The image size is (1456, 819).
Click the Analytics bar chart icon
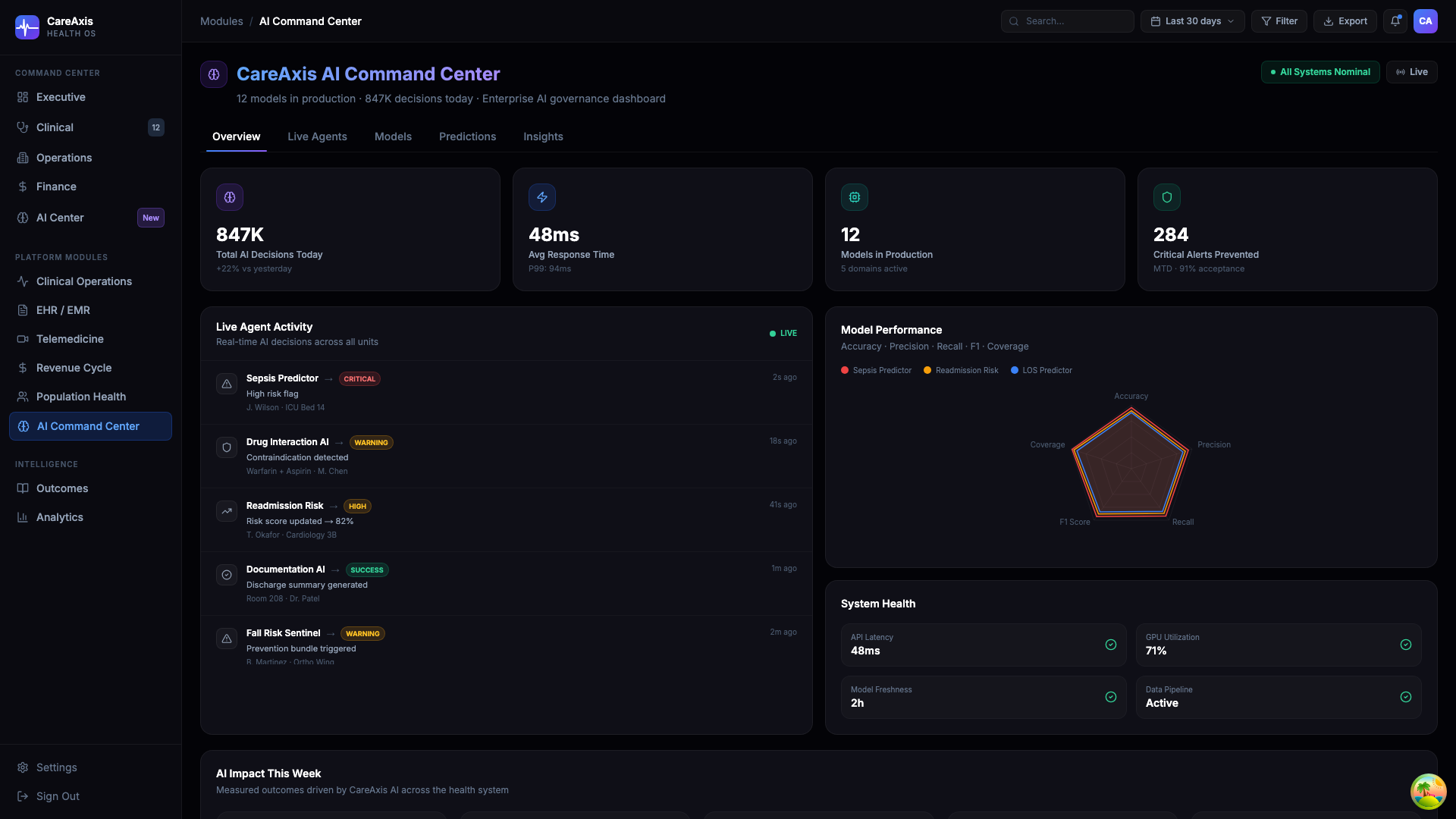pos(23,517)
